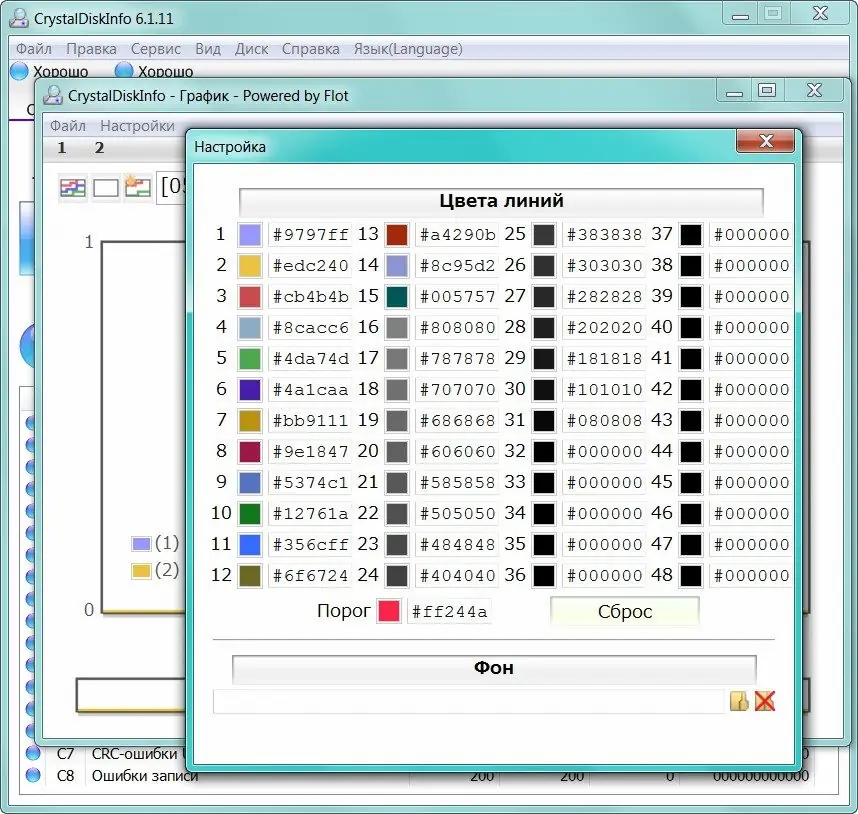Edit line 20 hex field #606060
The height and width of the screenshot is (814, 858).
pyautogui.click(x=457, y=452)
